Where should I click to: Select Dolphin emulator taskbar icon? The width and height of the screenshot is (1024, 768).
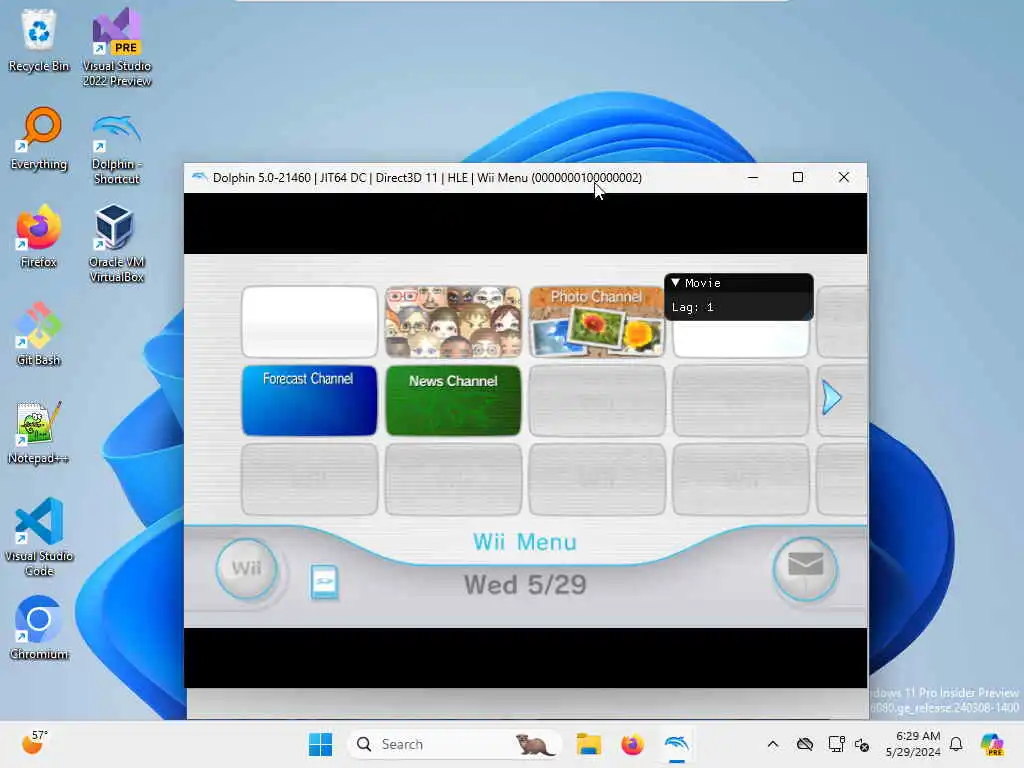point(677,744)
